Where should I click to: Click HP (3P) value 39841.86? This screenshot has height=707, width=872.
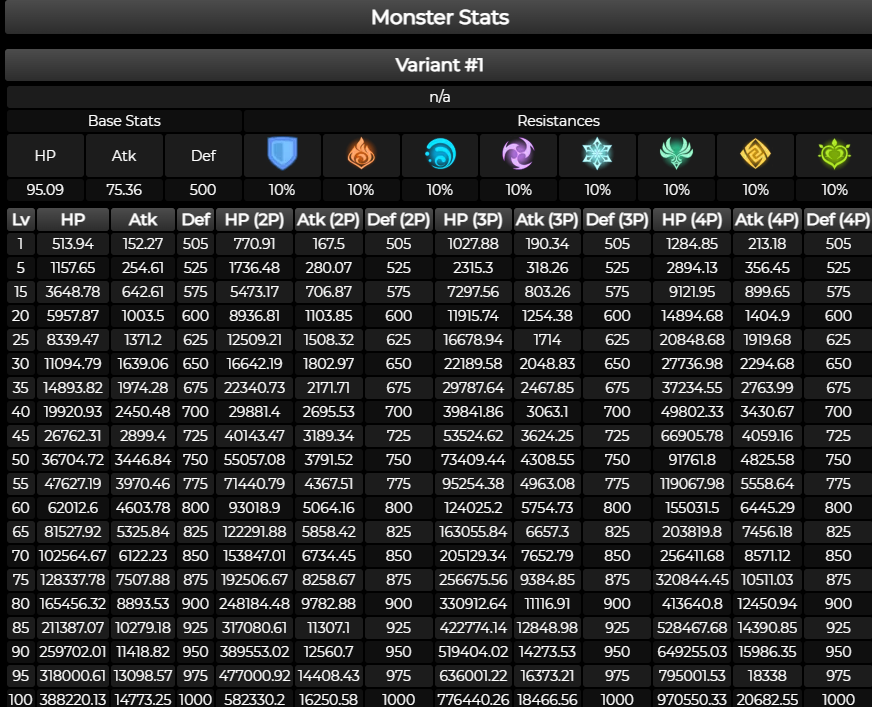click(x=473, y=411)
